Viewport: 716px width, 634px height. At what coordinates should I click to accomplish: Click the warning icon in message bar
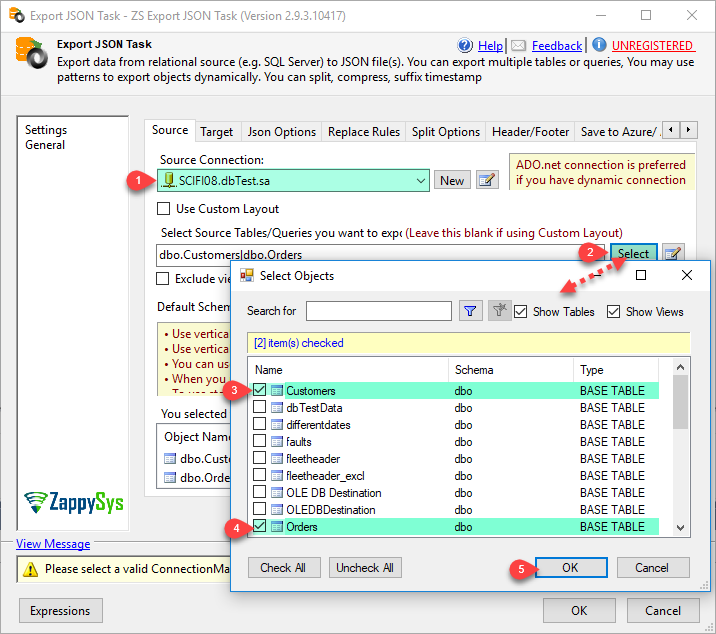[x=31, y=569]
